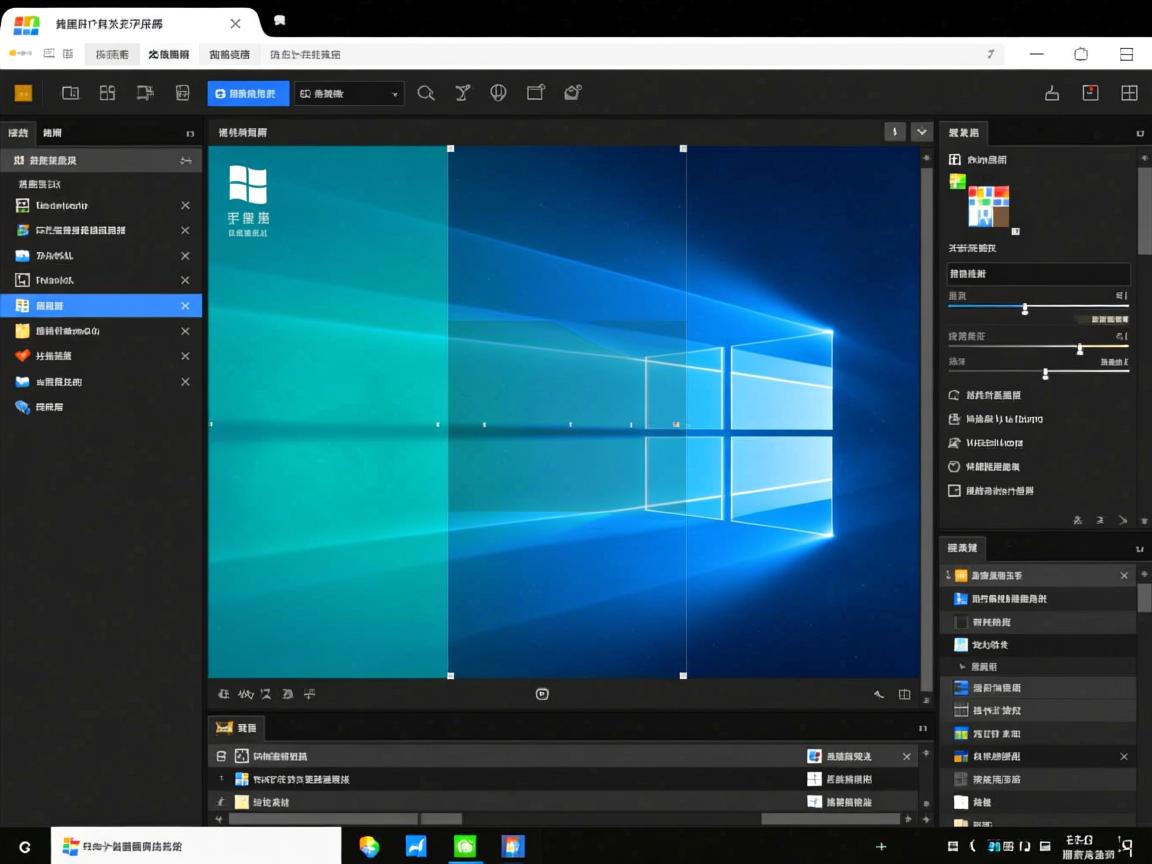The image size is (1152, 864).
Task: Click the magnifier search icon in the toolbar
Action: [x=426, y=93]
